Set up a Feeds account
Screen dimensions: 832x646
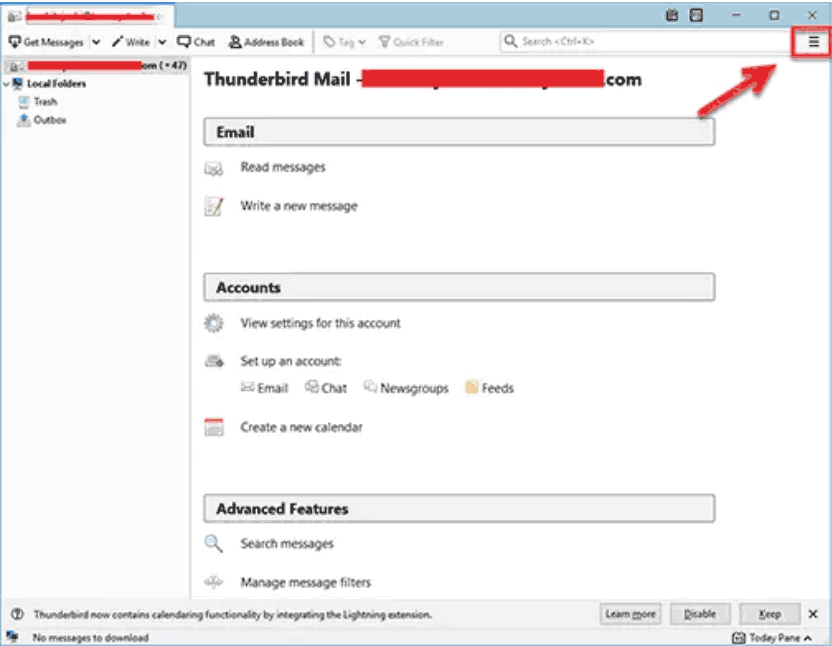tap(489, 388)
